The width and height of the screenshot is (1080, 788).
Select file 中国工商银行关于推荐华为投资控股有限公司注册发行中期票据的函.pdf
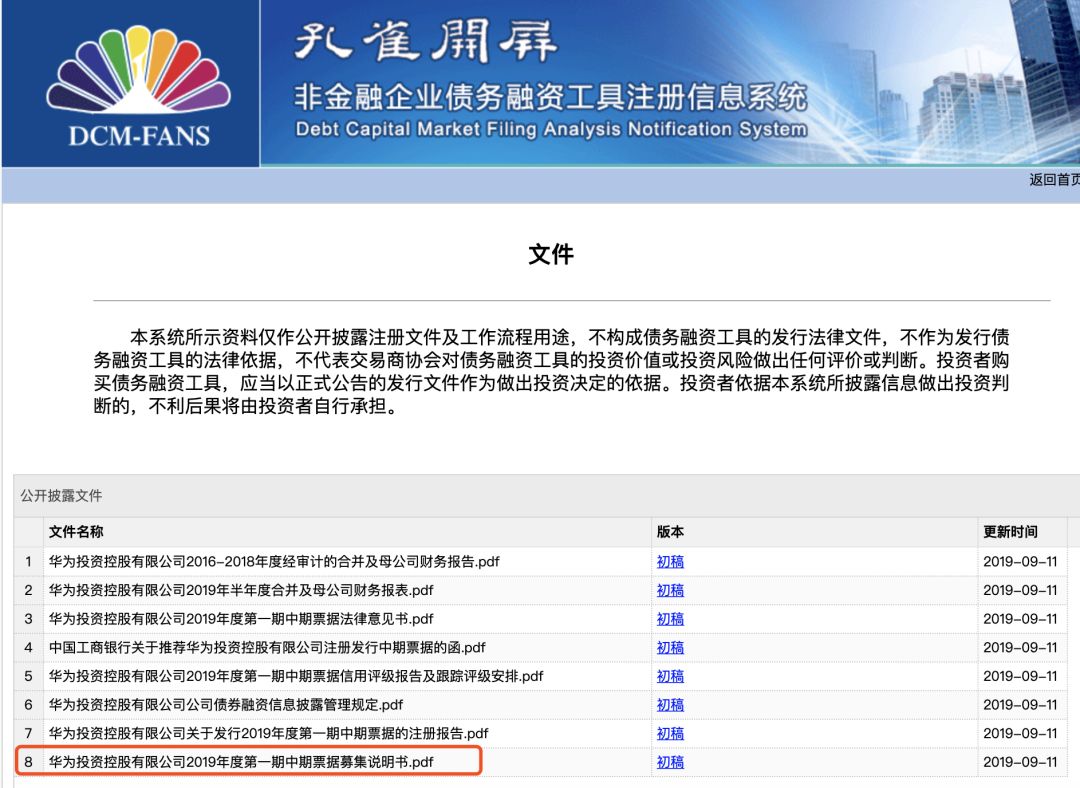[x=267, y=647]
